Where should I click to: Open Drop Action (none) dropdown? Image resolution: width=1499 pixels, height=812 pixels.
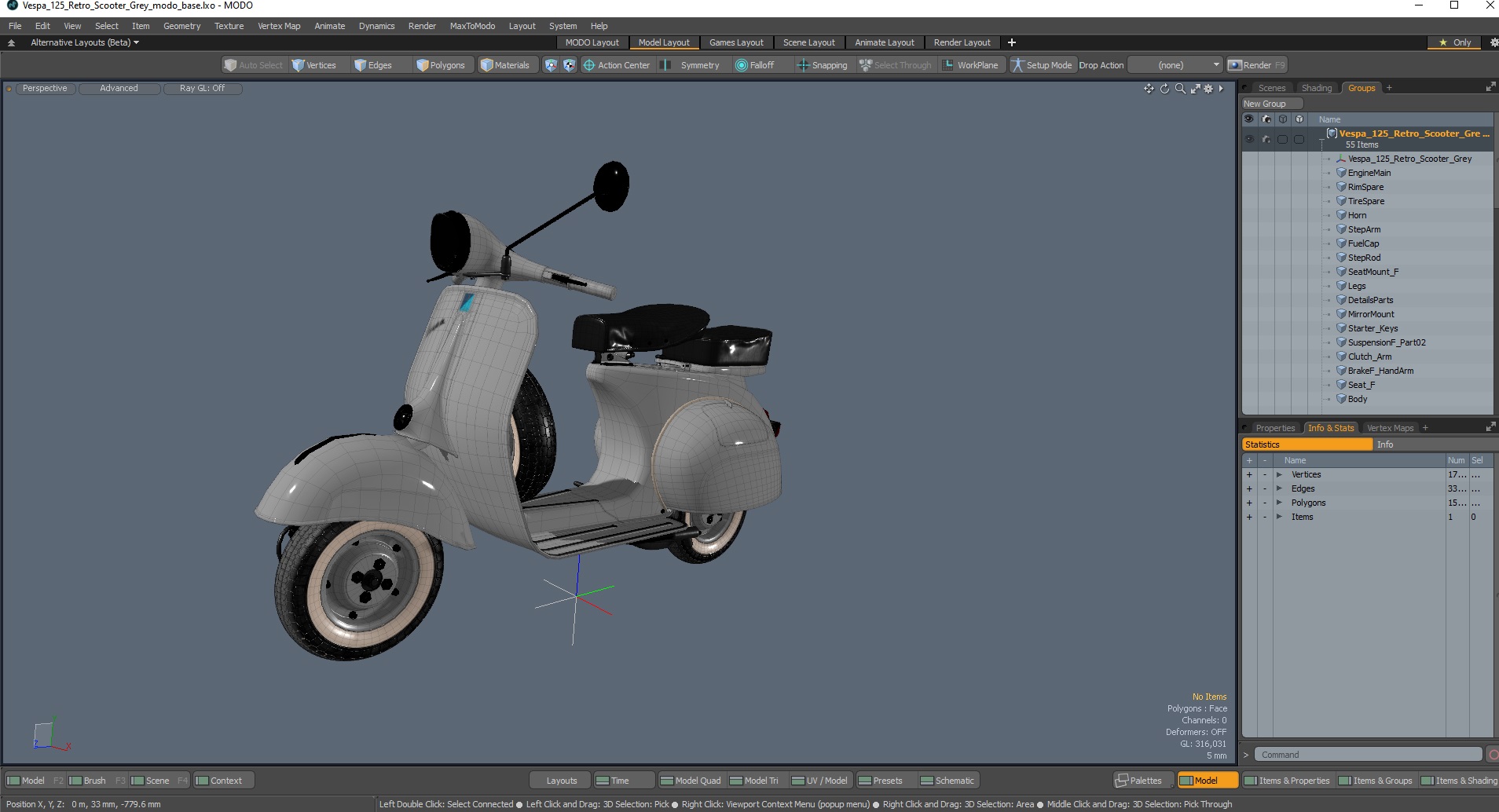pos(1175,65)
